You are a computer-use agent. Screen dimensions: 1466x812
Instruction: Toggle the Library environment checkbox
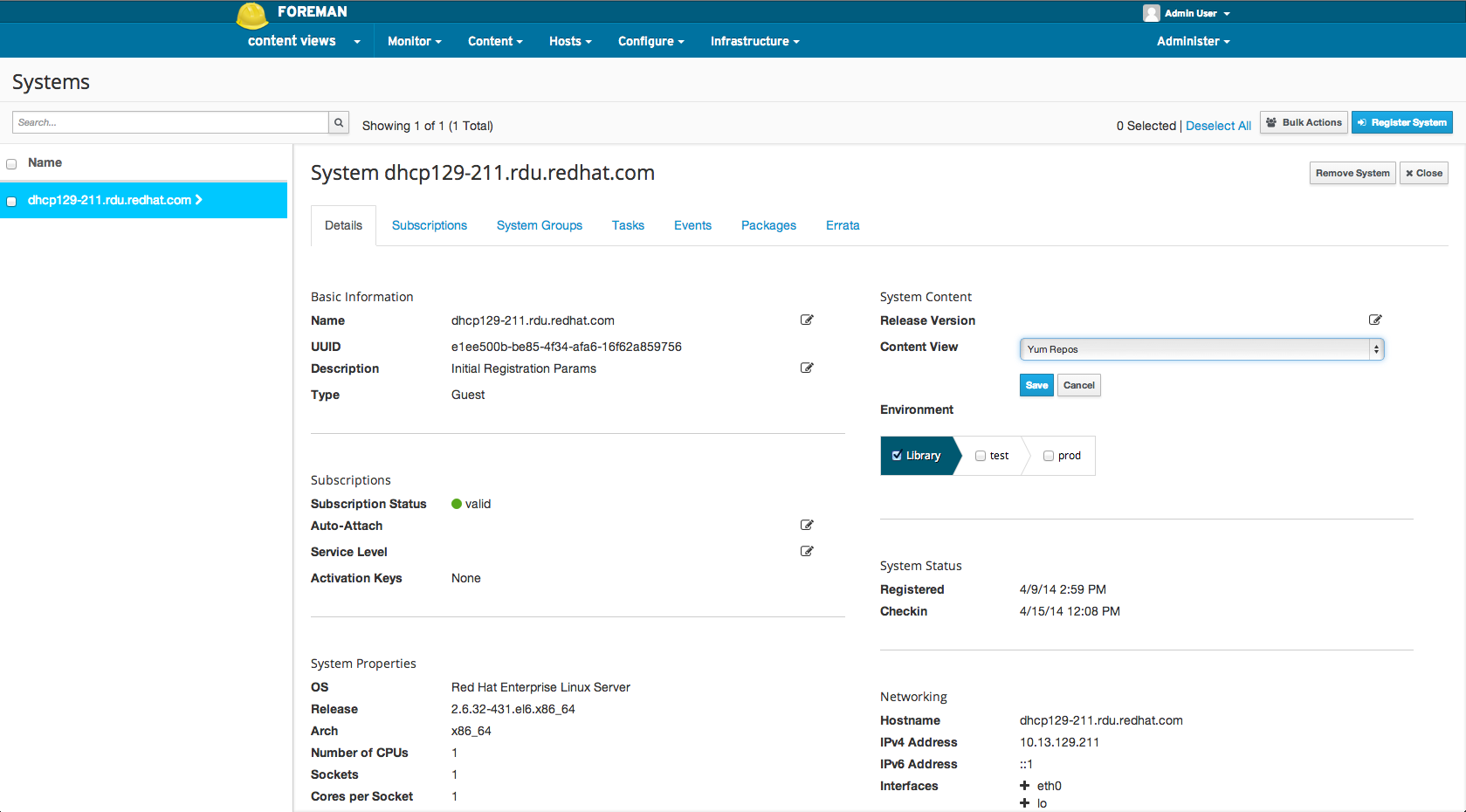[897, 456]
